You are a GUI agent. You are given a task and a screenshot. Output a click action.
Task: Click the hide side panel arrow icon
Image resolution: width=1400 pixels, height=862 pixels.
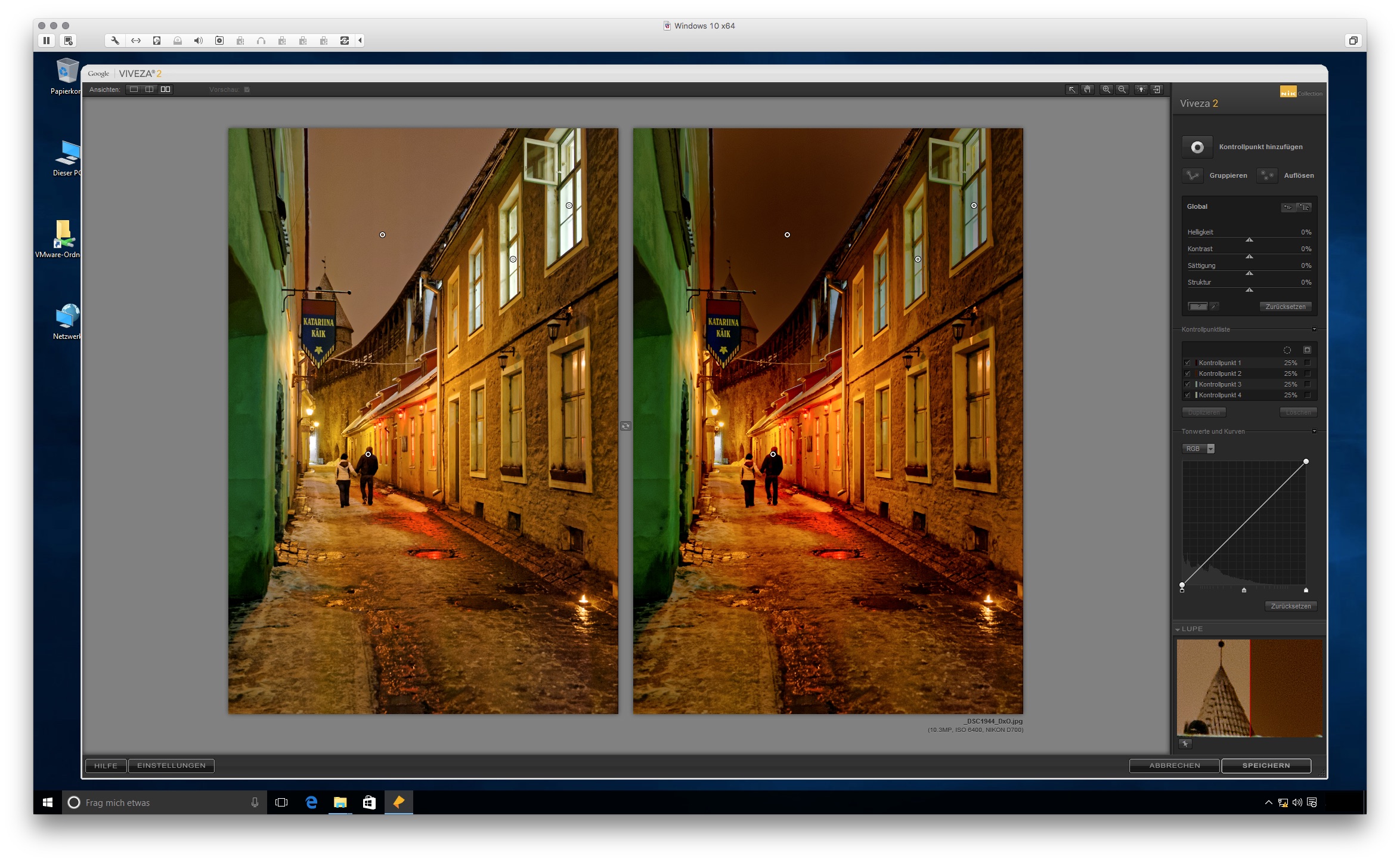click(x=1156, y=89)
